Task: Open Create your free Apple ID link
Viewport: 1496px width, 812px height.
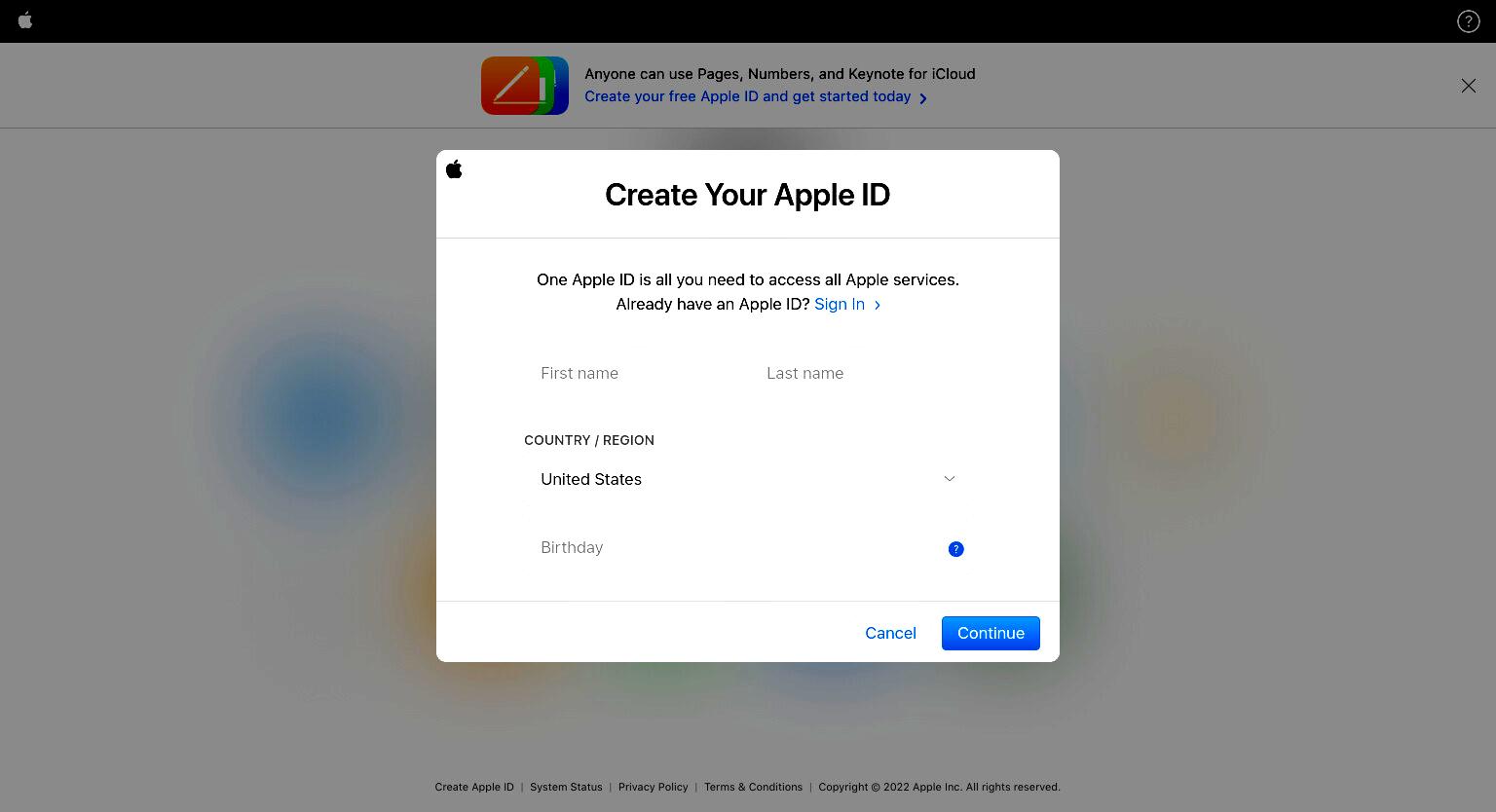Action: [747, 96]
